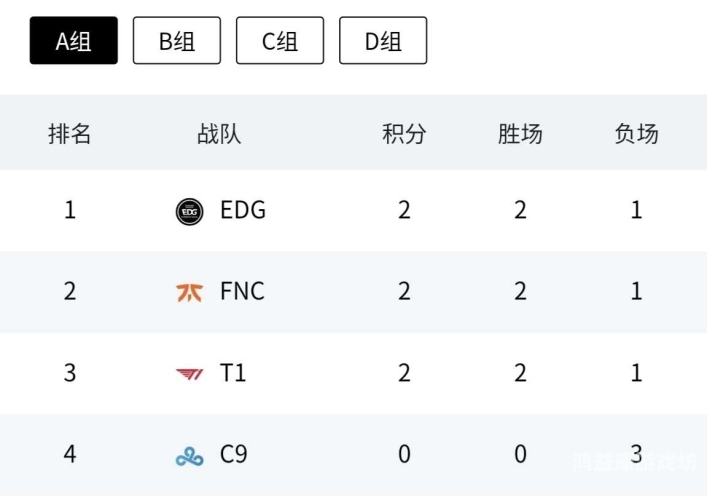Click the rank 4 row number
This screenshot has width=707, height=500.
click(70, 454)
